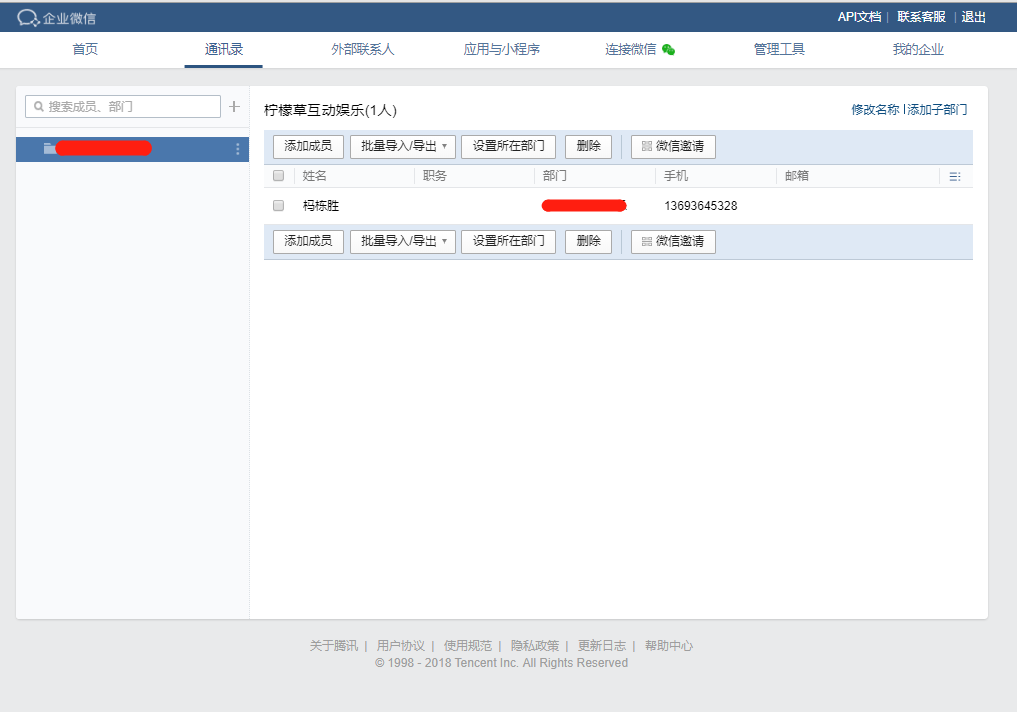The width and height of the screenshot is (1017, 712).
Task: Click the plus icon beside search box
Action: [x=234, y=106]
